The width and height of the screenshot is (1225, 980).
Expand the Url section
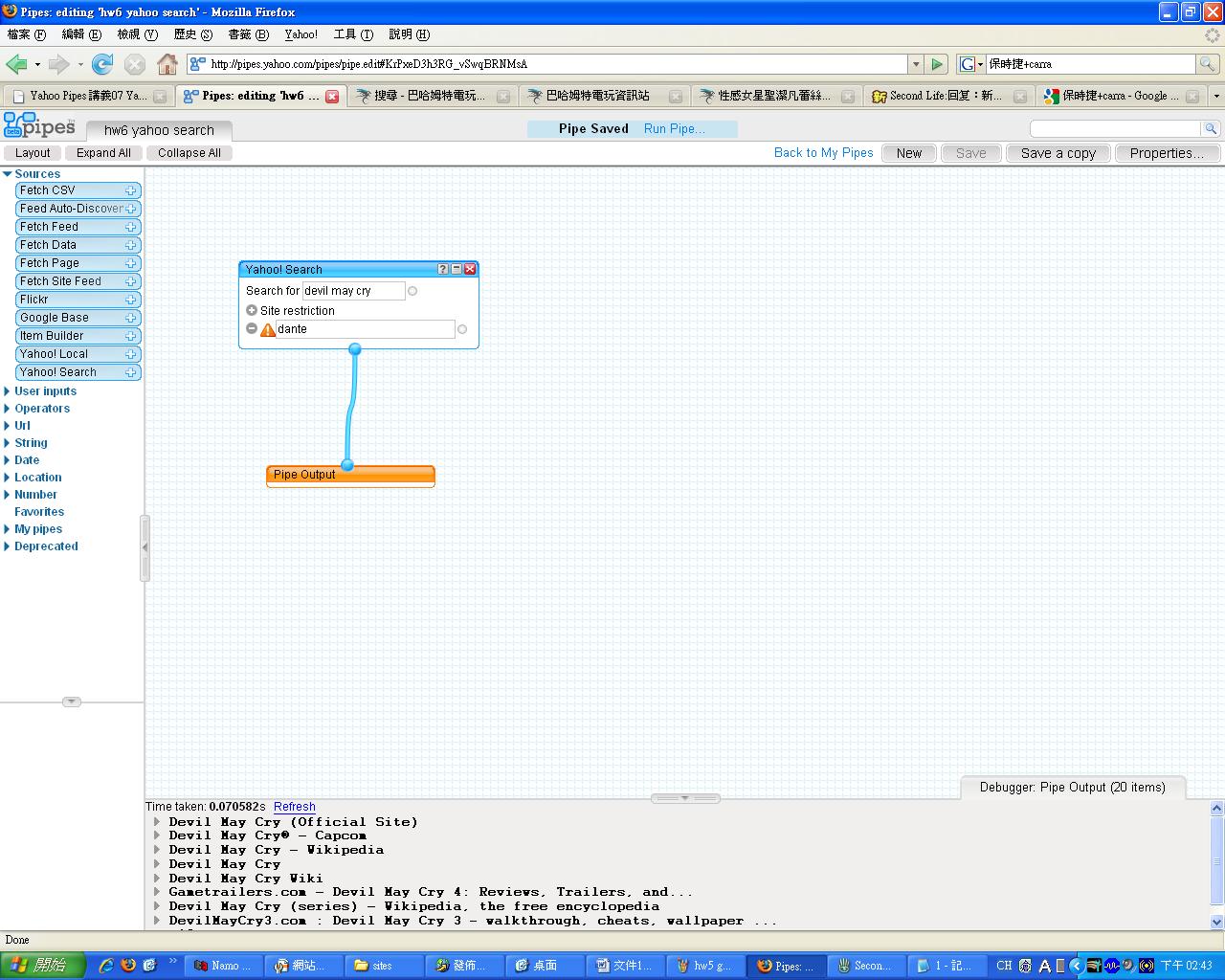[x=7, y=426]
